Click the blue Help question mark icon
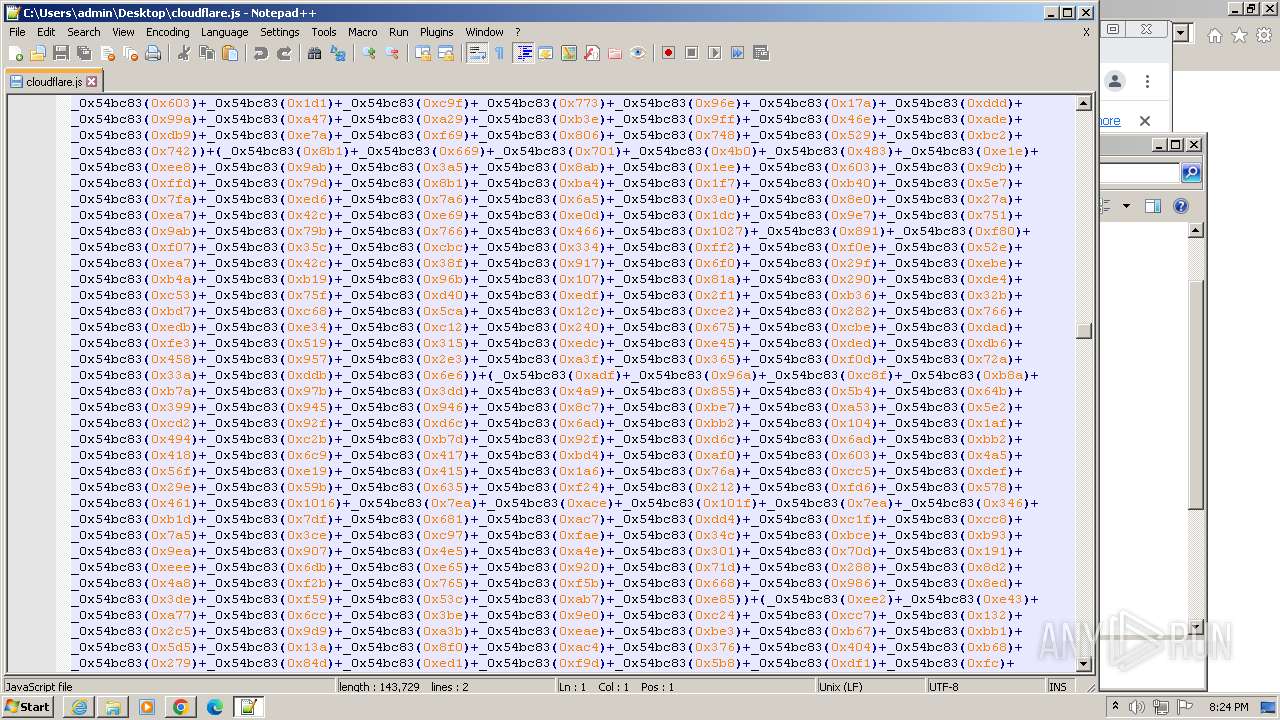This screenshot has height=720, width=1280. [x=1181, y=206]
